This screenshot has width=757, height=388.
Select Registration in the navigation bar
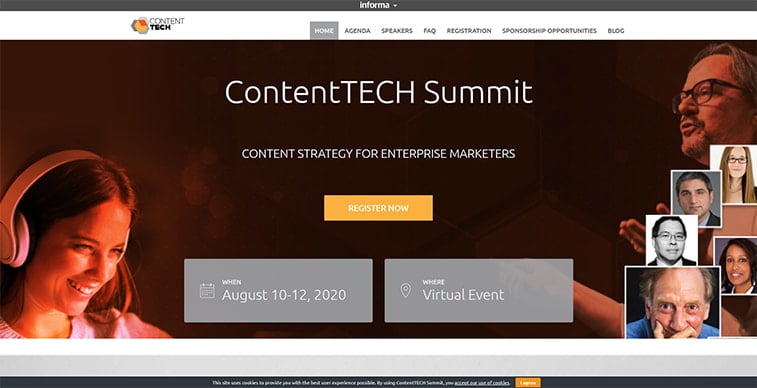[x=469, y=30]
